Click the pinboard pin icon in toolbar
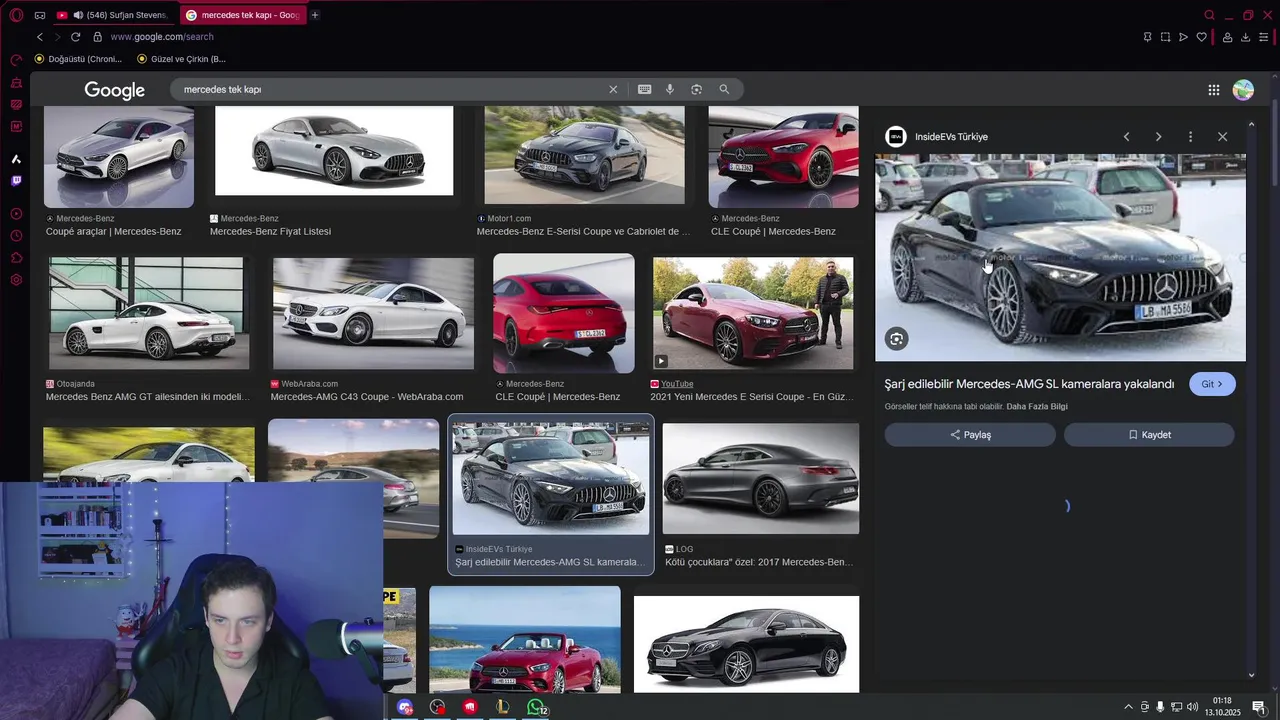 tap(1147, 37)
